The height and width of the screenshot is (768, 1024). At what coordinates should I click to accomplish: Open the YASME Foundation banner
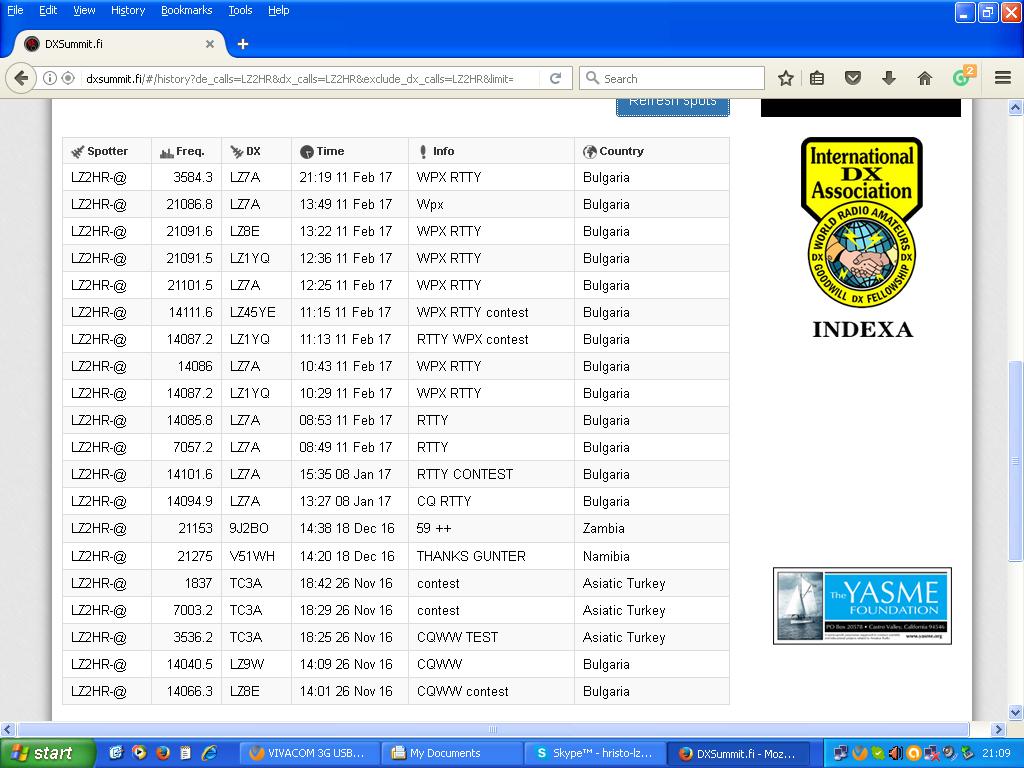(861, 606)
